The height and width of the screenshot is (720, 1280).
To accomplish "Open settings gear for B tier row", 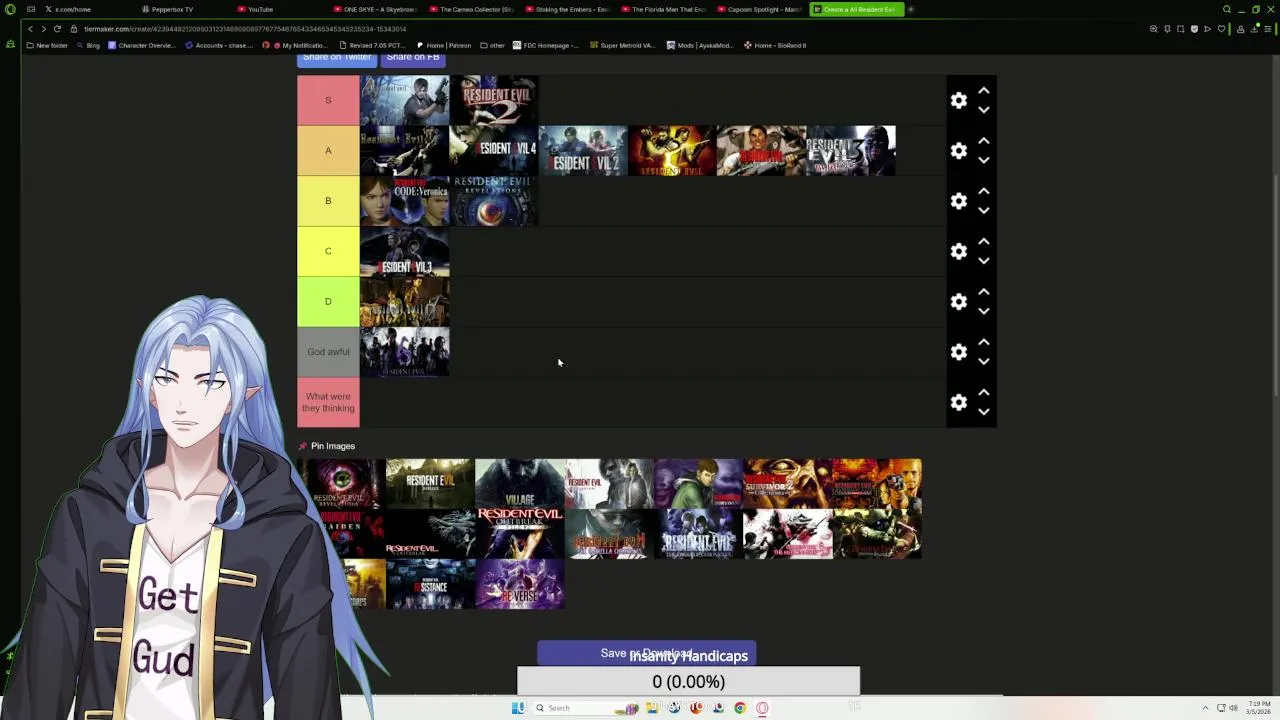I will pyautogui.click(x=959, y=201).
